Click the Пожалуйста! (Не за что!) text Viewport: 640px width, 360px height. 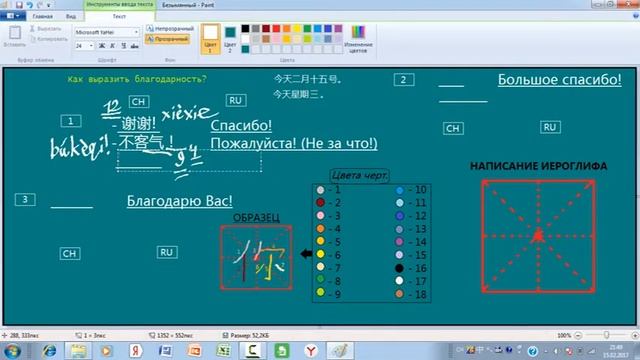pos(294,143)
